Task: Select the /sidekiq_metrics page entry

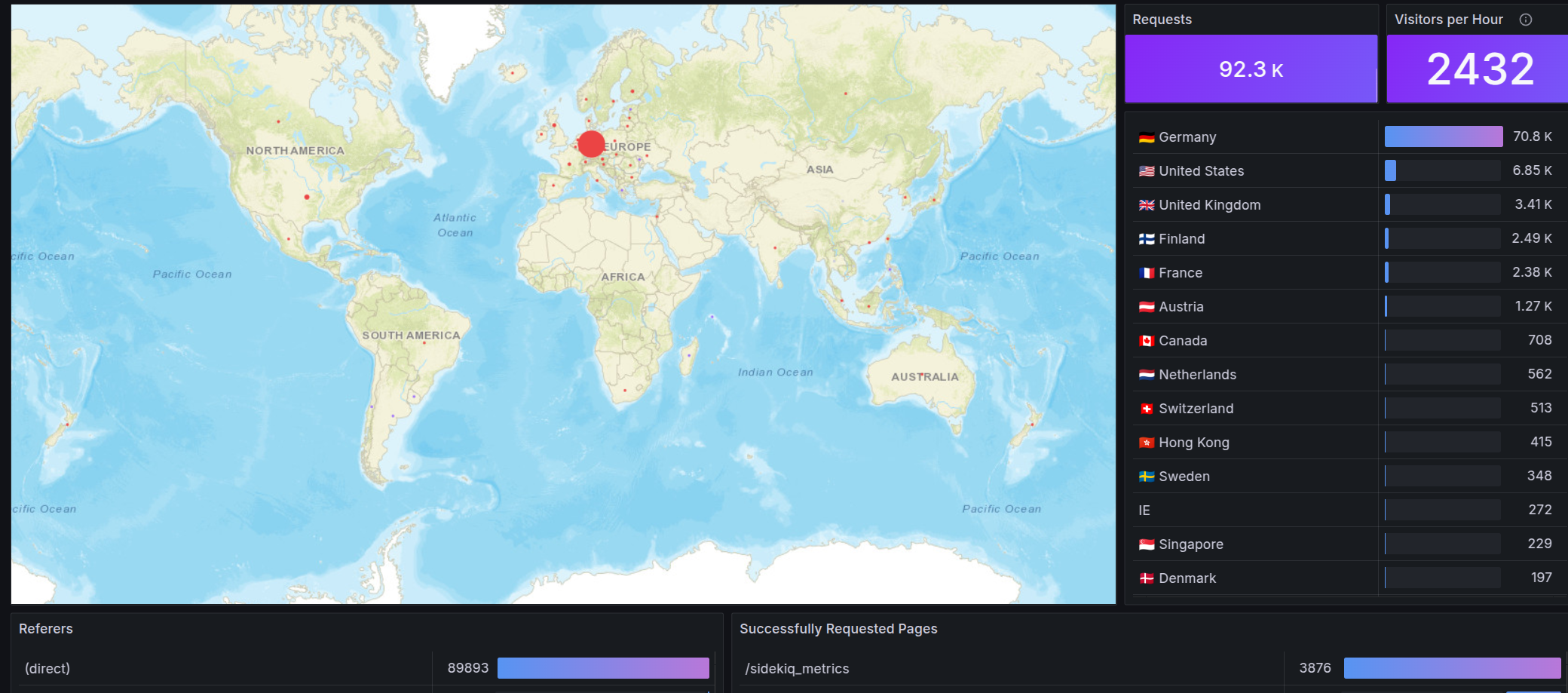Action: (797, 669)
